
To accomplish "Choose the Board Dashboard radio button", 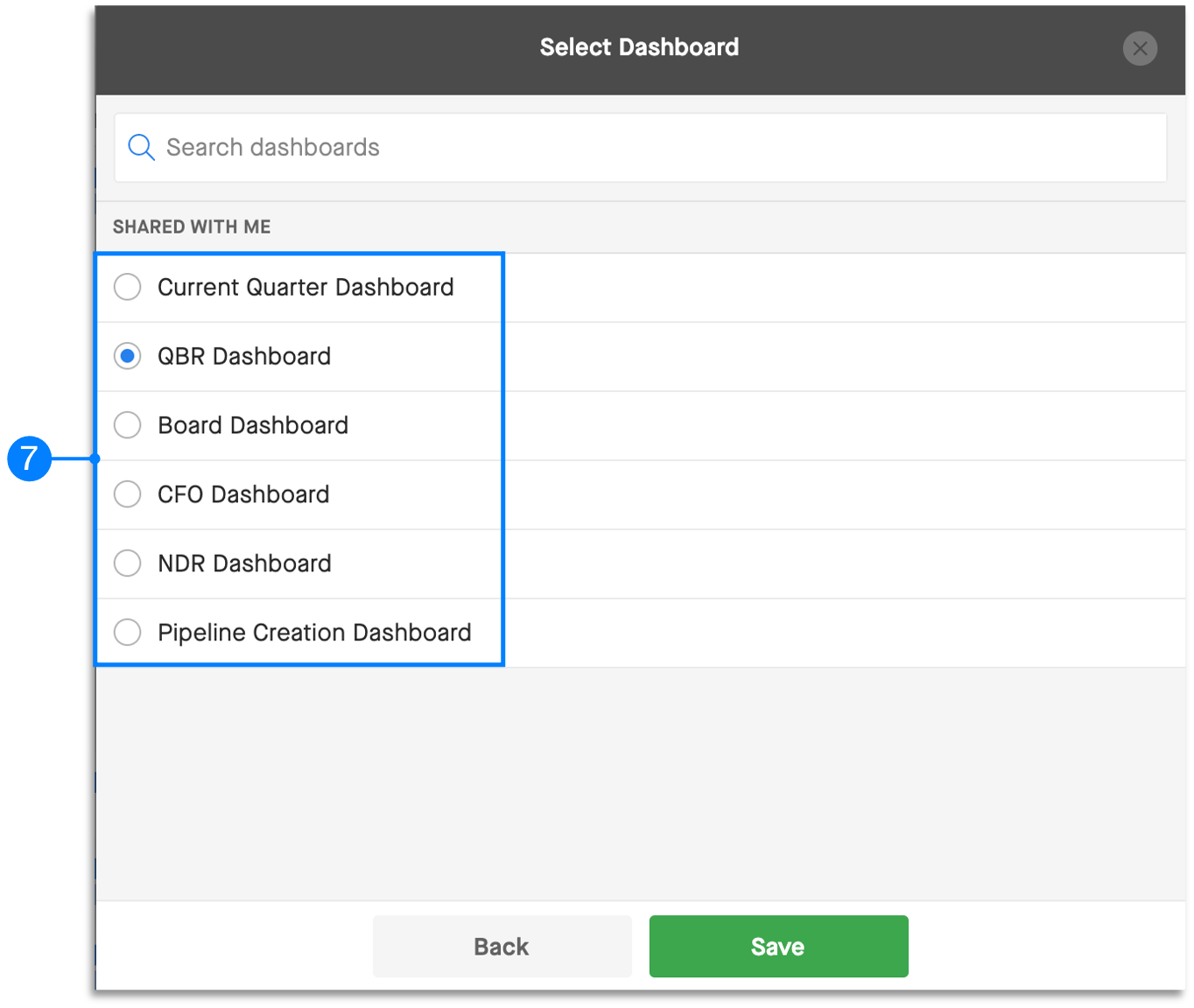I will pyautogui.click(x=128, y=425).
